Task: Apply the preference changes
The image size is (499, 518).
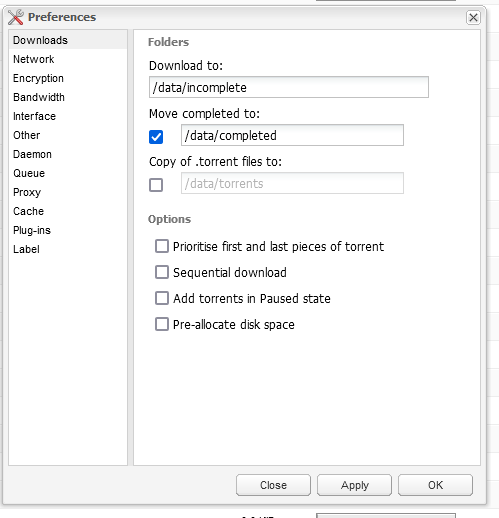Action: coord(354,485)
